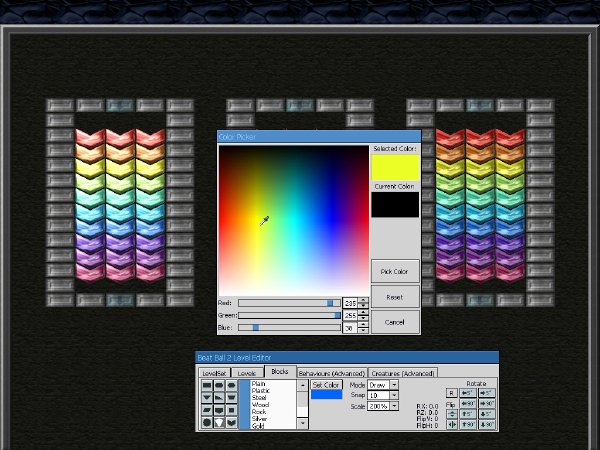Select Silver in the material list

tap(273, 419)
